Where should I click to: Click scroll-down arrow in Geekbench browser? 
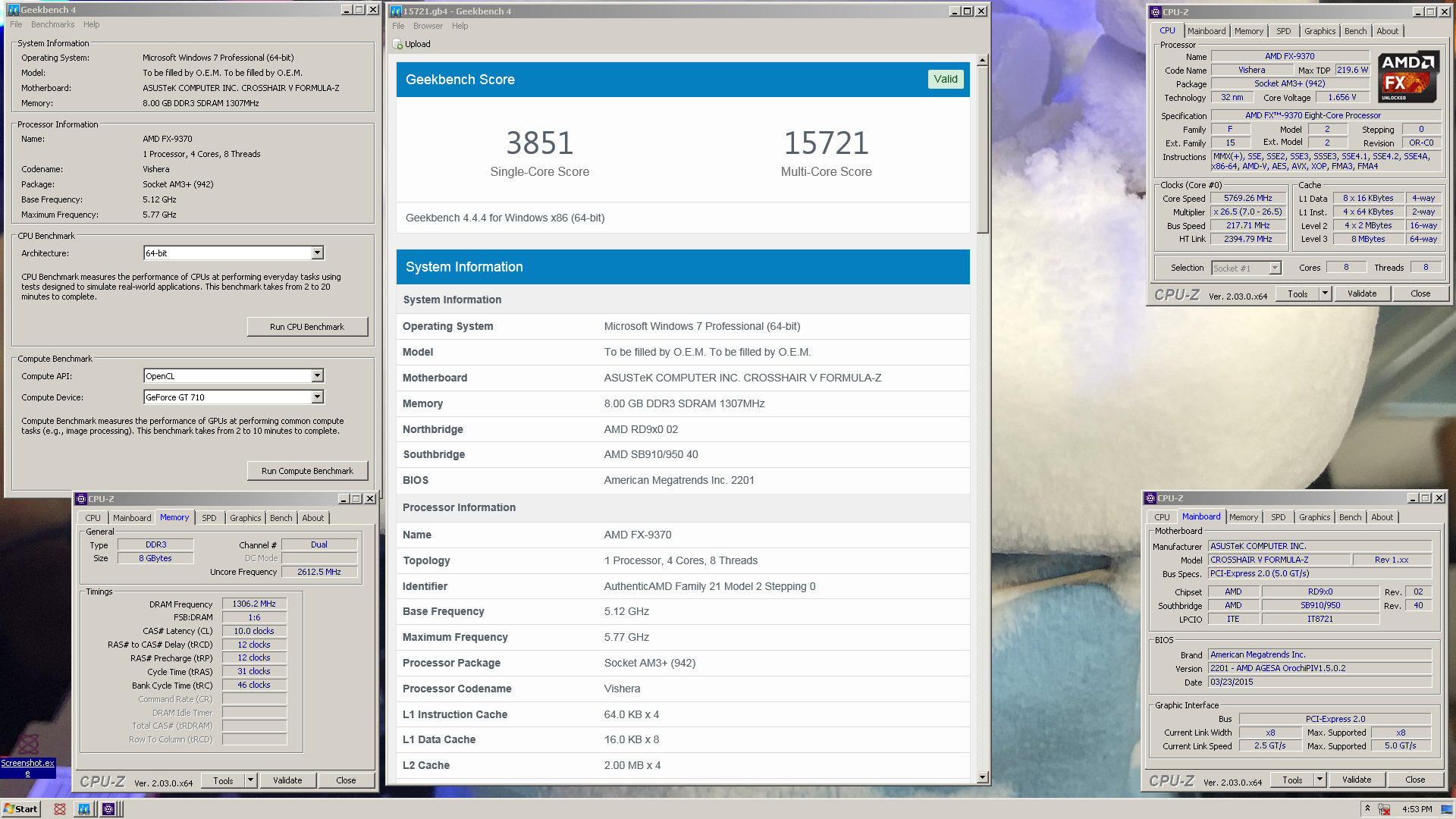tap(983, 777)
